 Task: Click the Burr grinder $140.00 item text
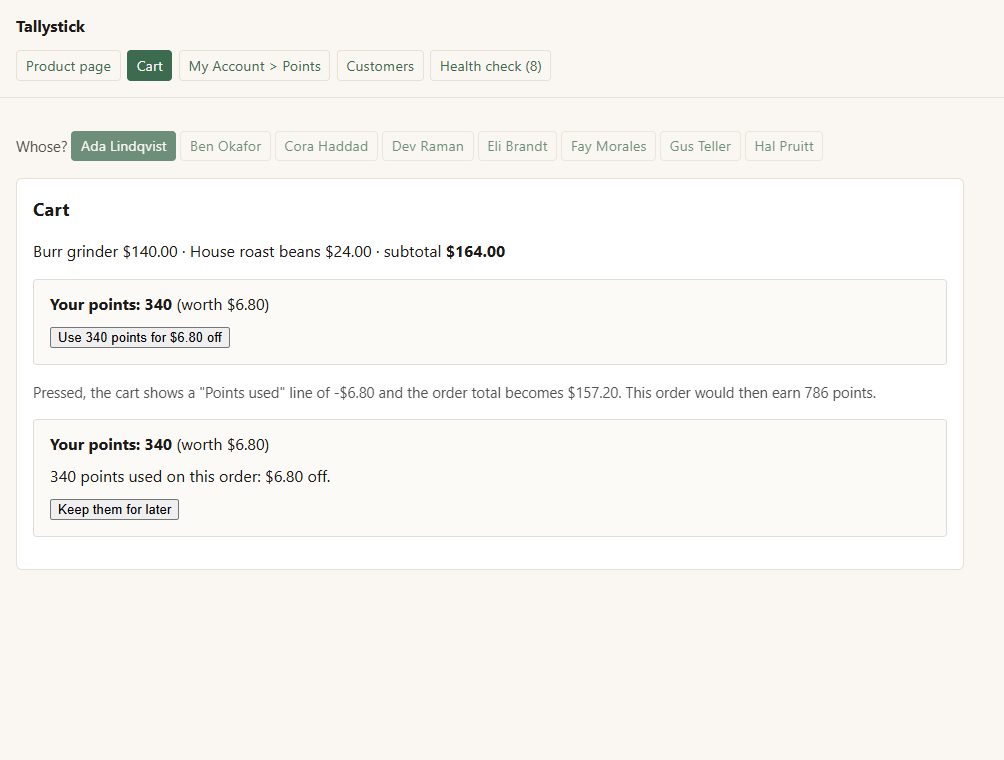click(x=106, y=252)
